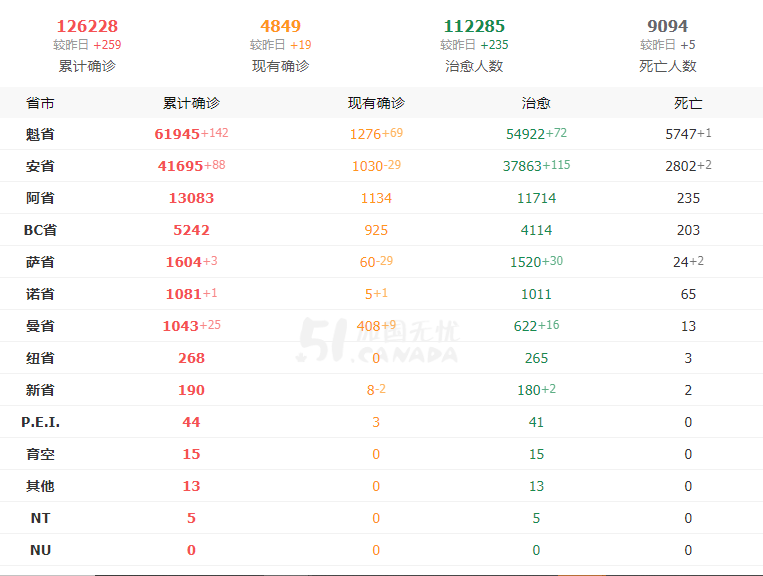Select the 现有确诊 total 4849
The image size is (763, 576).
[x=280, y=26]
